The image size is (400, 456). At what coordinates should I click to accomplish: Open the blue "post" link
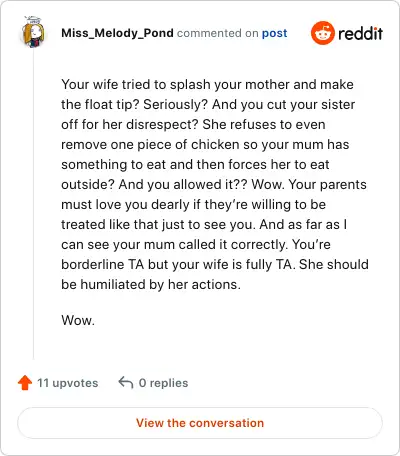pos(274,33)
